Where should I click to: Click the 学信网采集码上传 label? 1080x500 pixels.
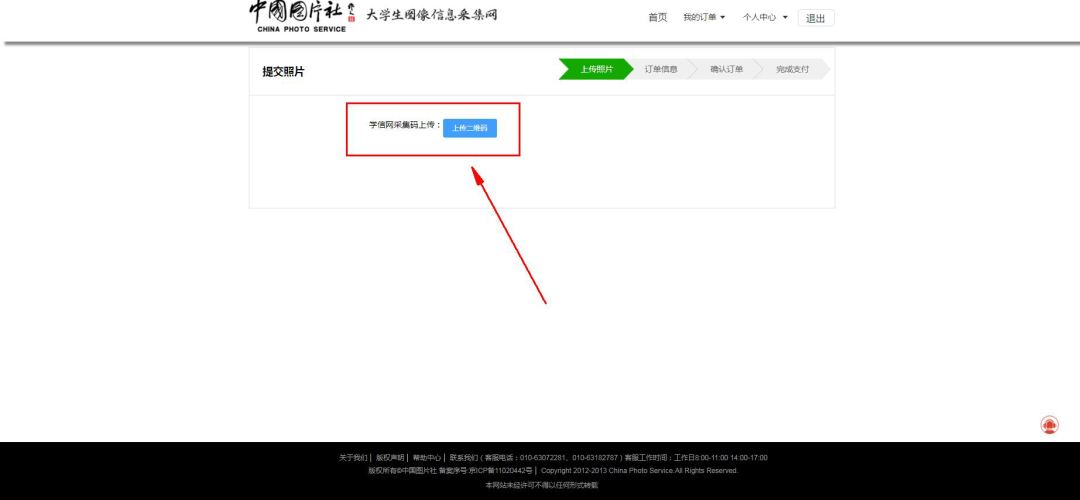[x=405, y=125]
